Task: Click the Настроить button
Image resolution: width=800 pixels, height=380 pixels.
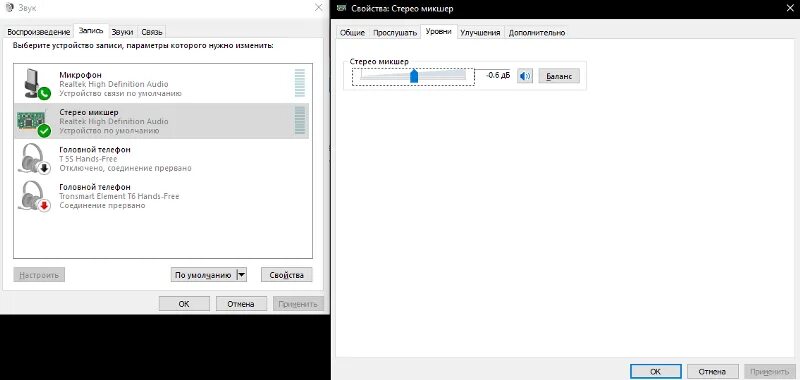Action: point(39,275)
